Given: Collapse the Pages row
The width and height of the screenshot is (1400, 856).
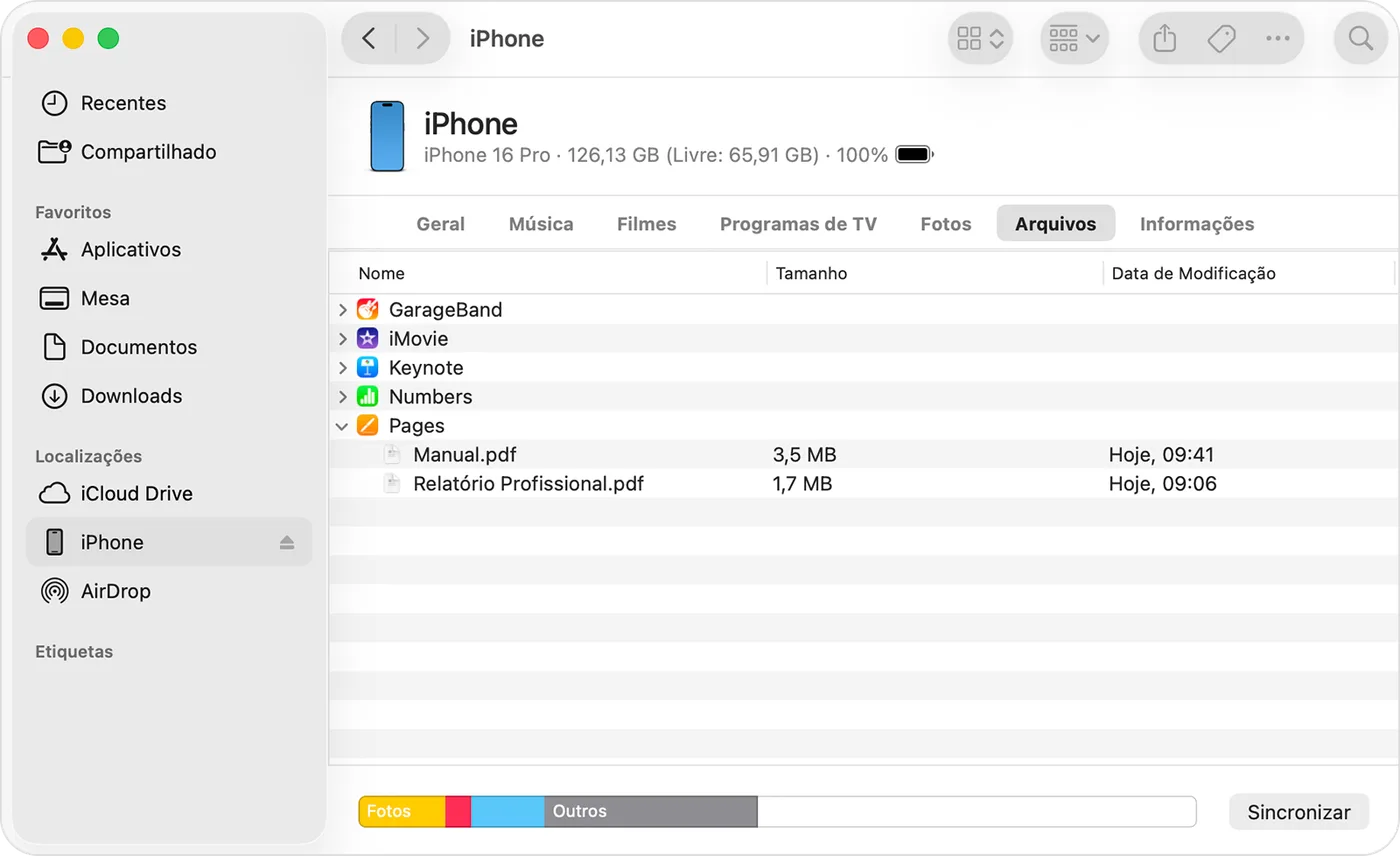Looking at the screenshot, I should (x=342, y=426).
